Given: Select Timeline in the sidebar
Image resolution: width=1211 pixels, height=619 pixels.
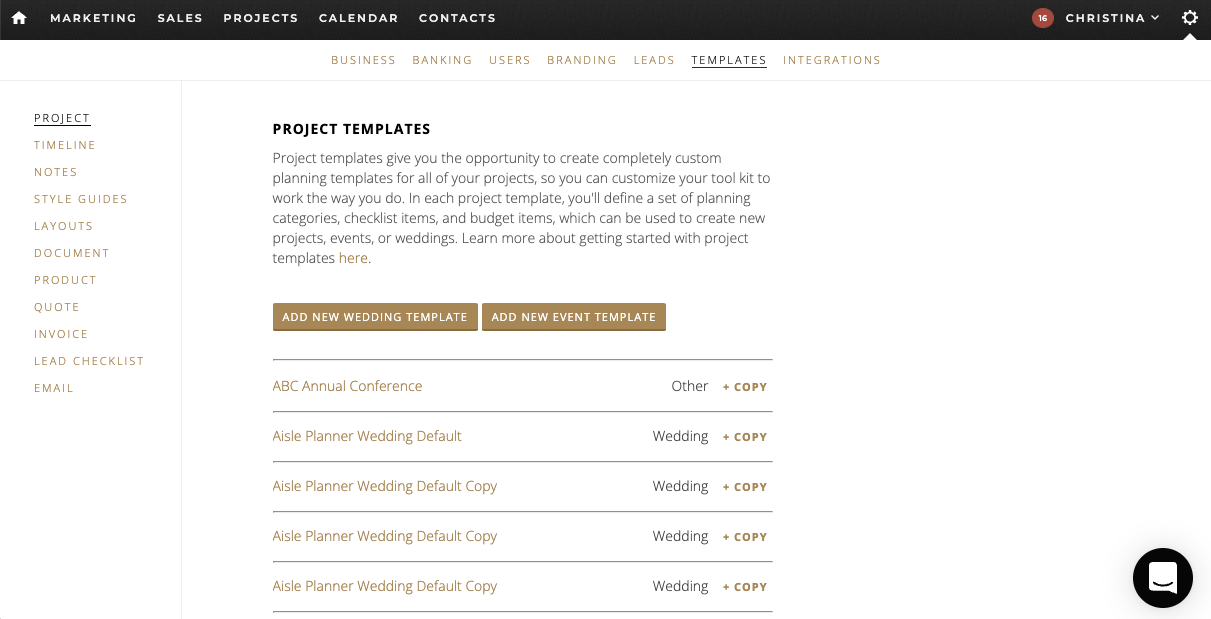Looking at the screenshot, I should [65, 145].
